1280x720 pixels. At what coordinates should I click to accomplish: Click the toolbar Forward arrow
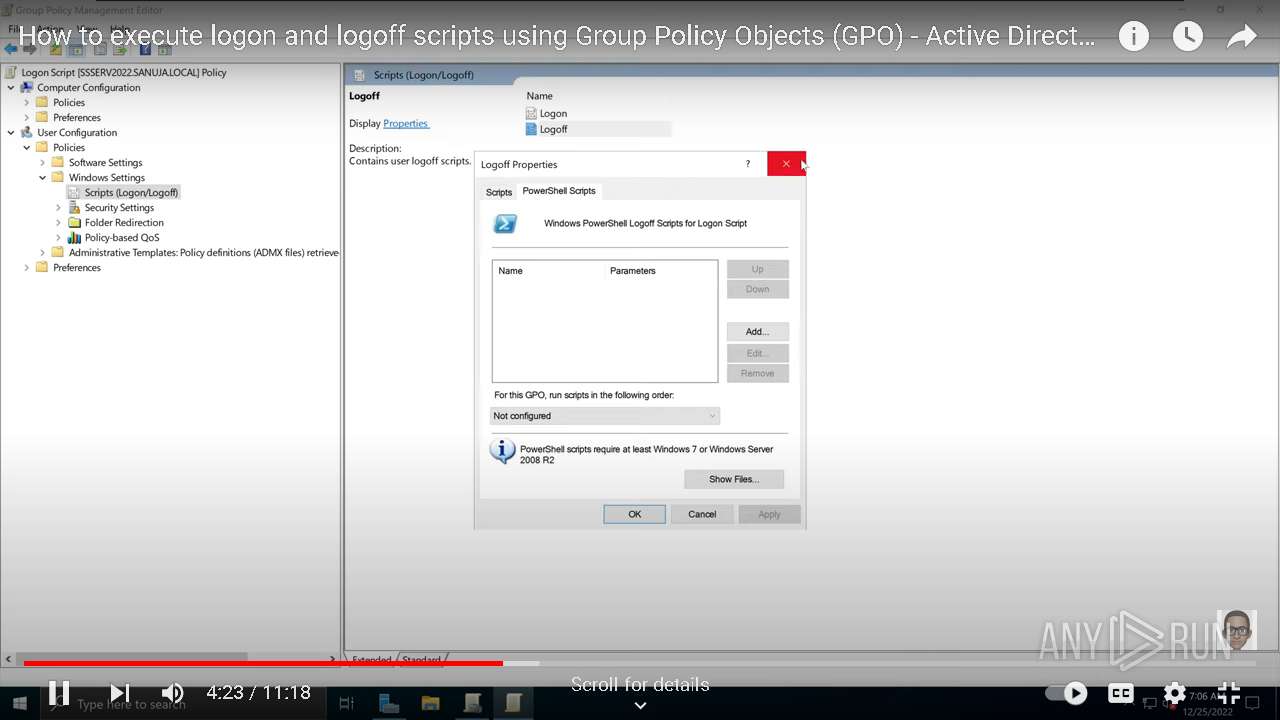click(x=30, y=49)
